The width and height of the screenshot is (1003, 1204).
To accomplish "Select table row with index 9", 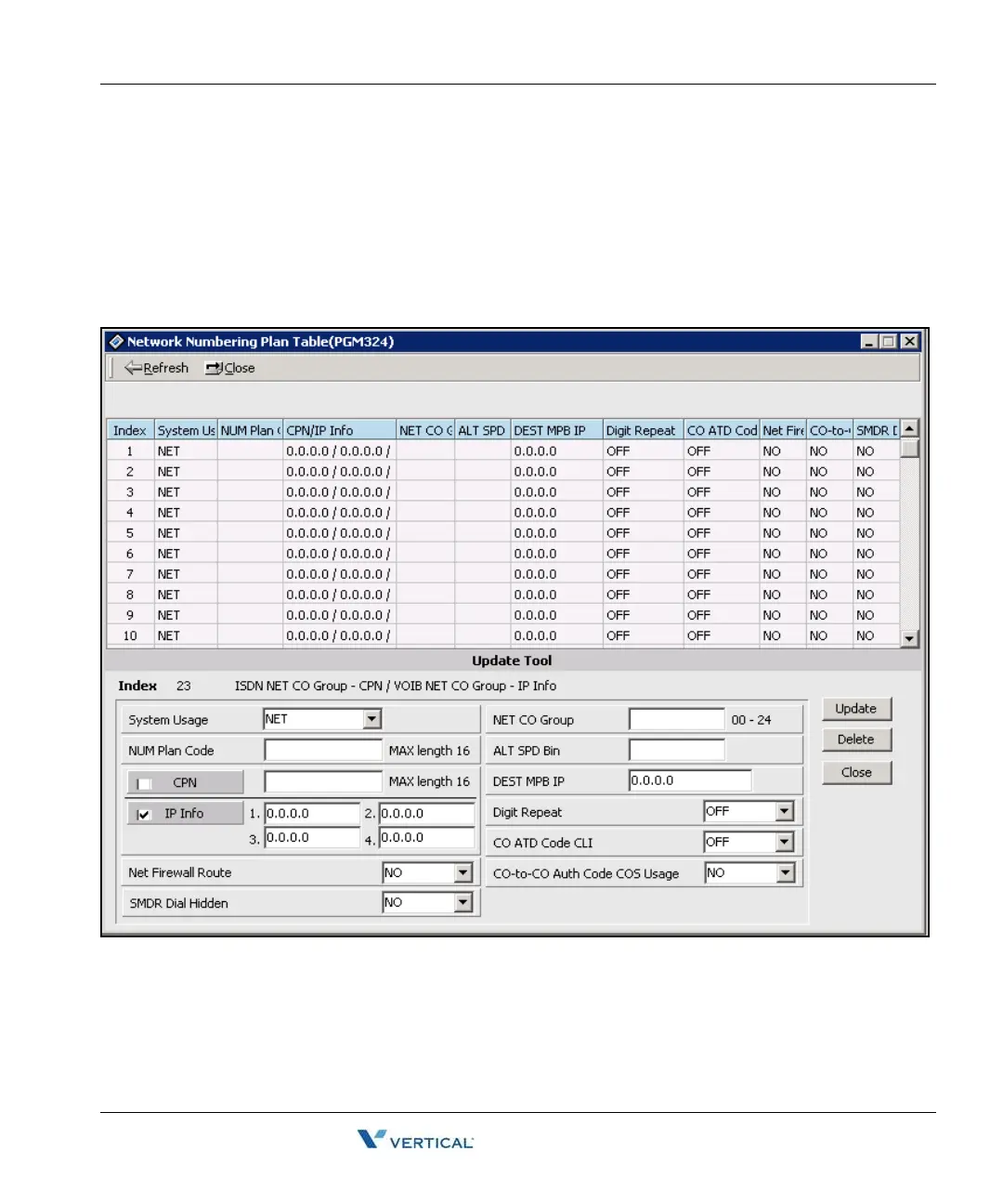I will (x=503, y=615).
